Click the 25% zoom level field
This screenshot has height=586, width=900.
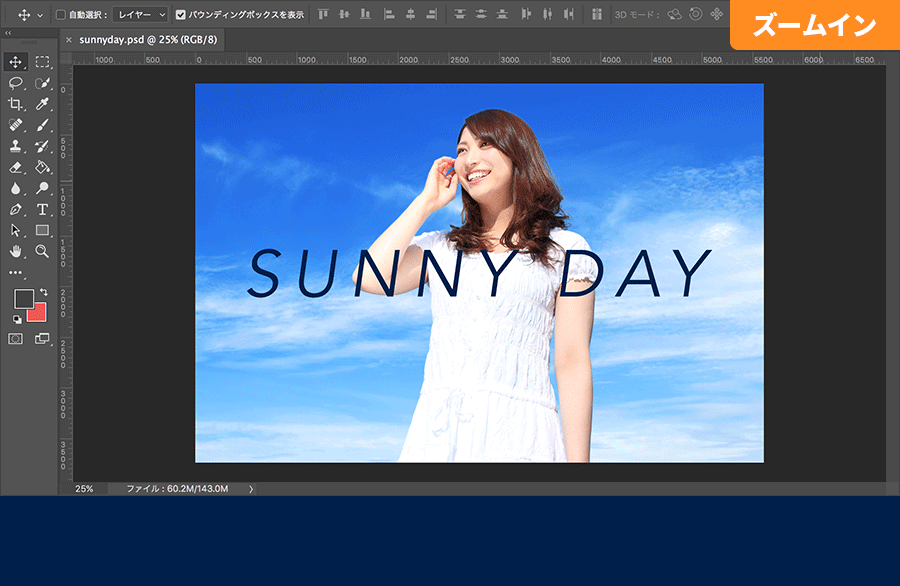(85, 489)
